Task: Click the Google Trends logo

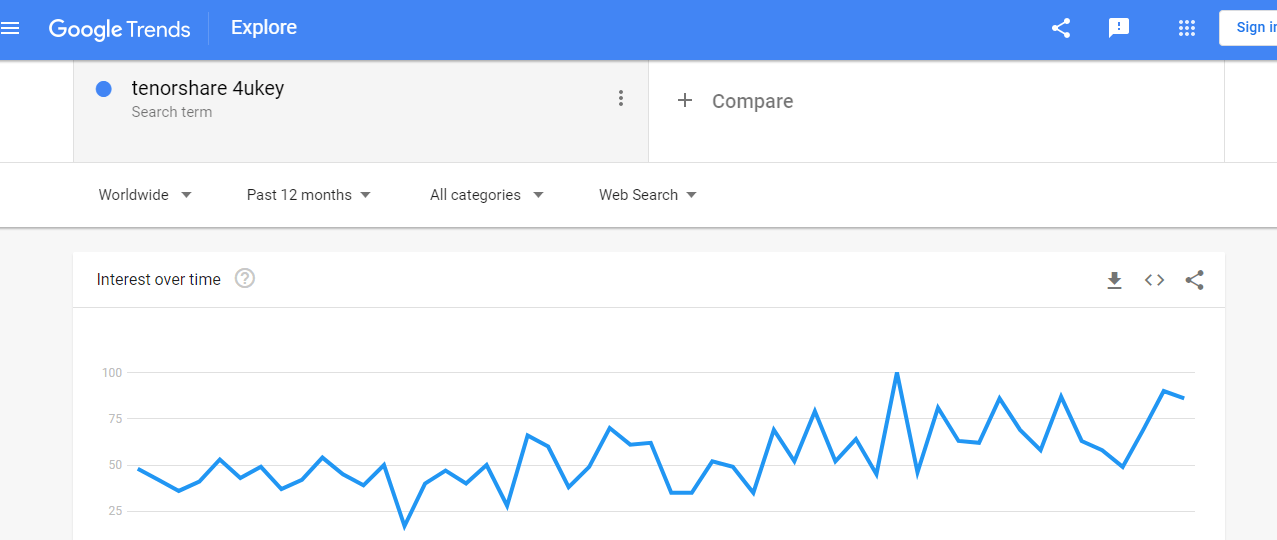Action: [x=119, y=29]
